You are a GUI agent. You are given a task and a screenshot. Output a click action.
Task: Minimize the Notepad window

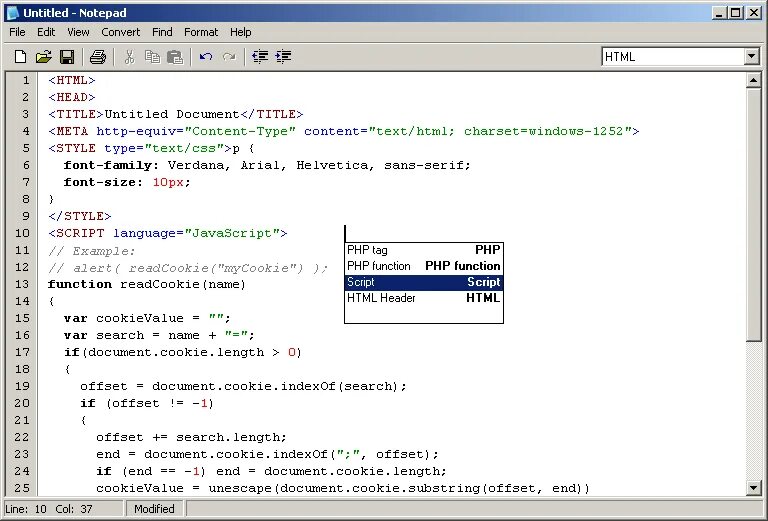coord(719,13)
